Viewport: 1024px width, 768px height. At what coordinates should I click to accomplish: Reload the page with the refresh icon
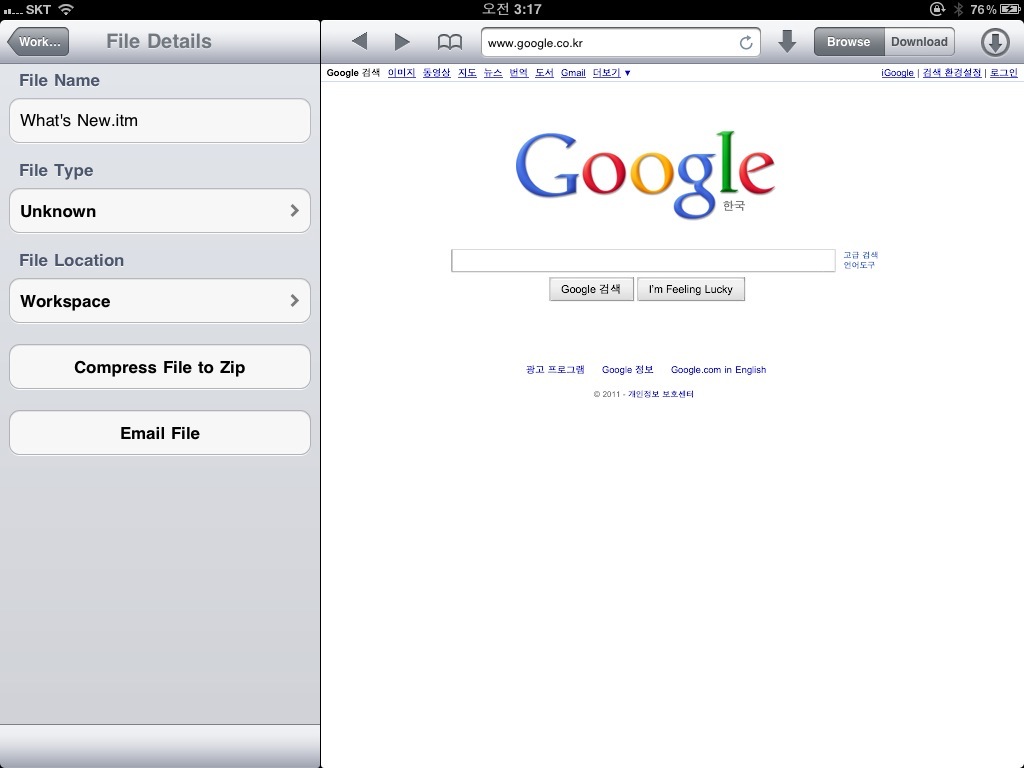point(746,42)
